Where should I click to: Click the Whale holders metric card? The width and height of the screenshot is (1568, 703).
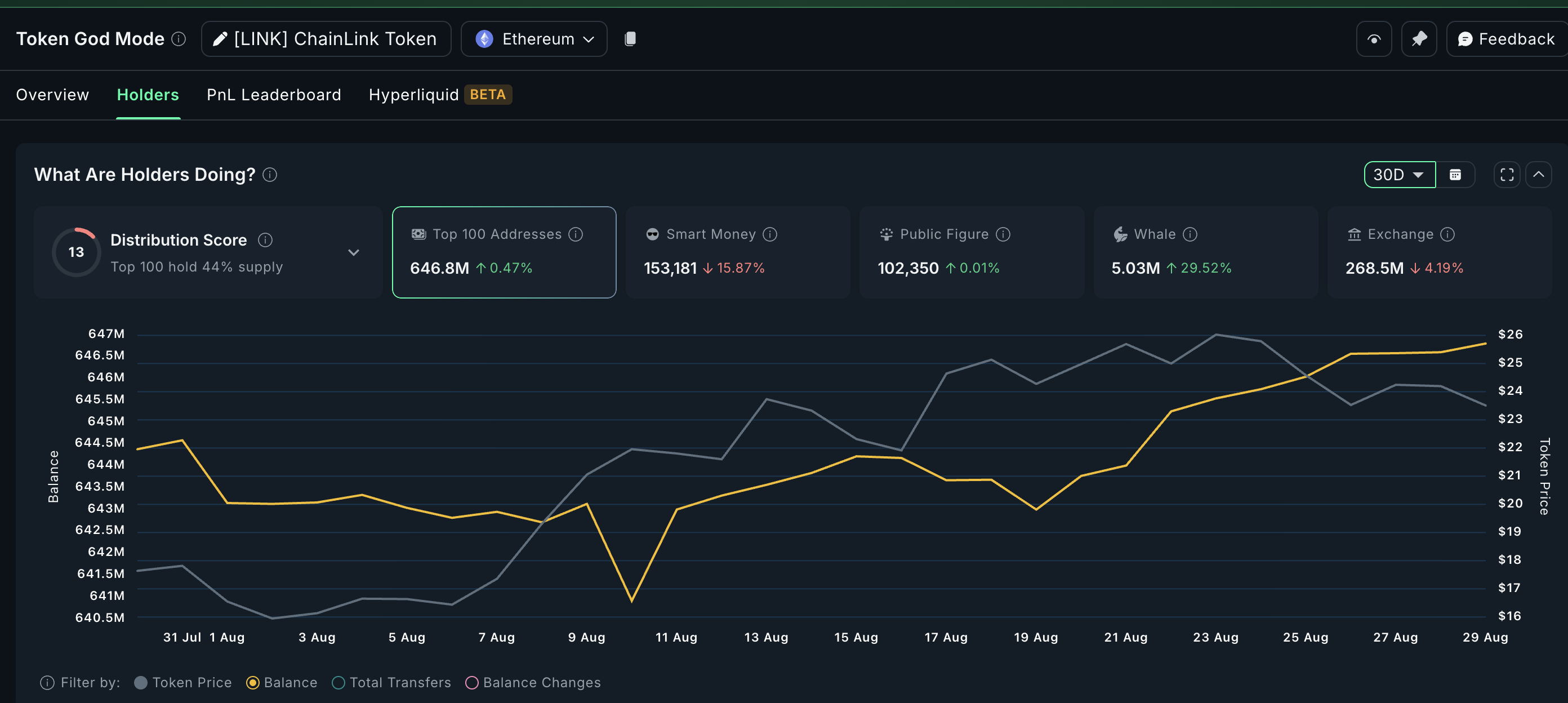(x=1205, y=252)
